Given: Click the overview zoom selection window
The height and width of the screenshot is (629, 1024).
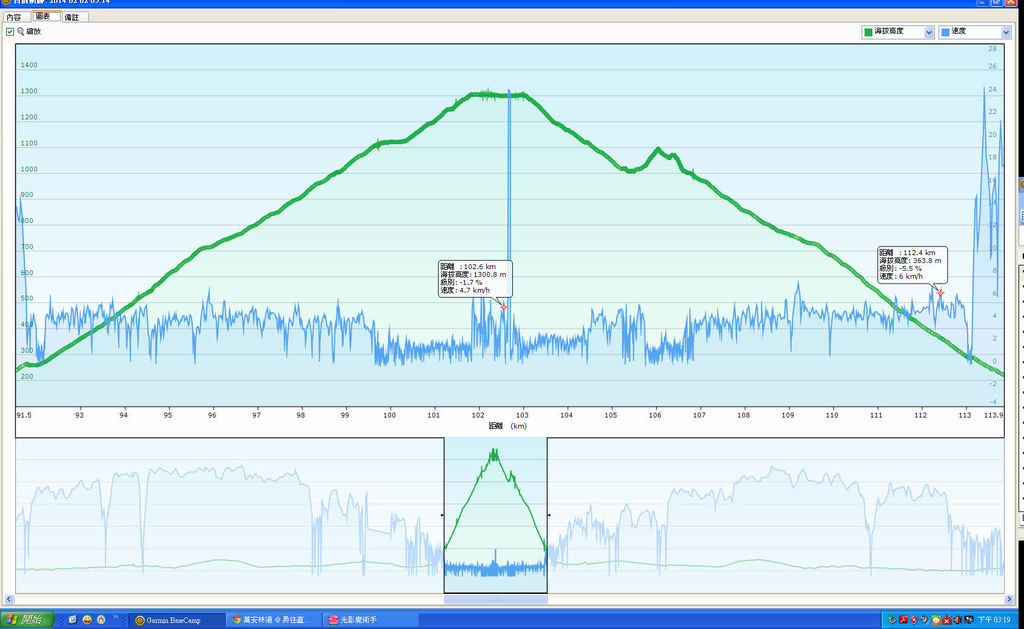Looking at the screenshot, I should 496,515.
